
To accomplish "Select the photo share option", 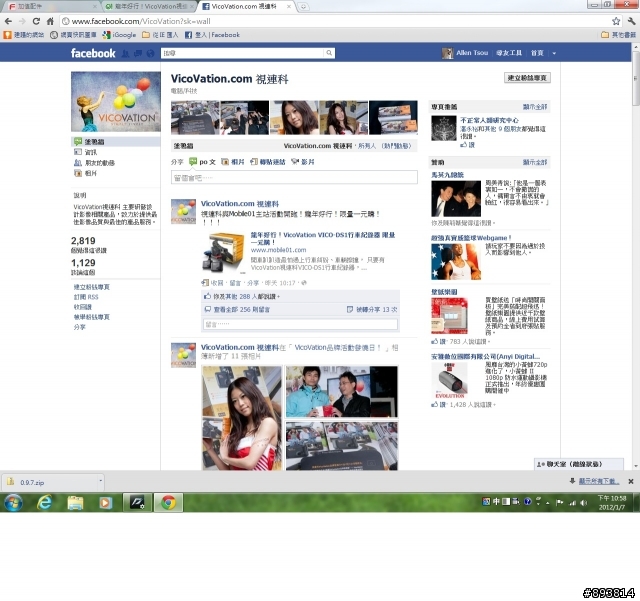I will [x=233, y=162].
